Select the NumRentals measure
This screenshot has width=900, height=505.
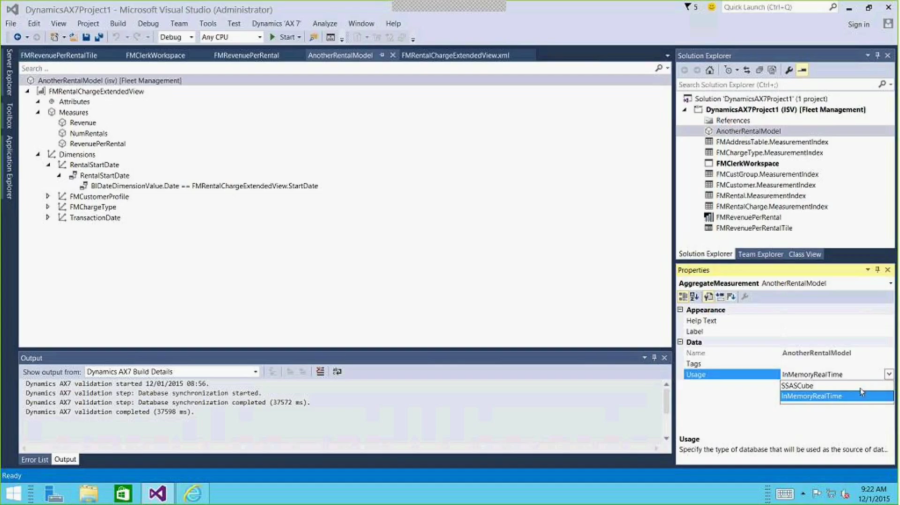(x=88, y=133)
